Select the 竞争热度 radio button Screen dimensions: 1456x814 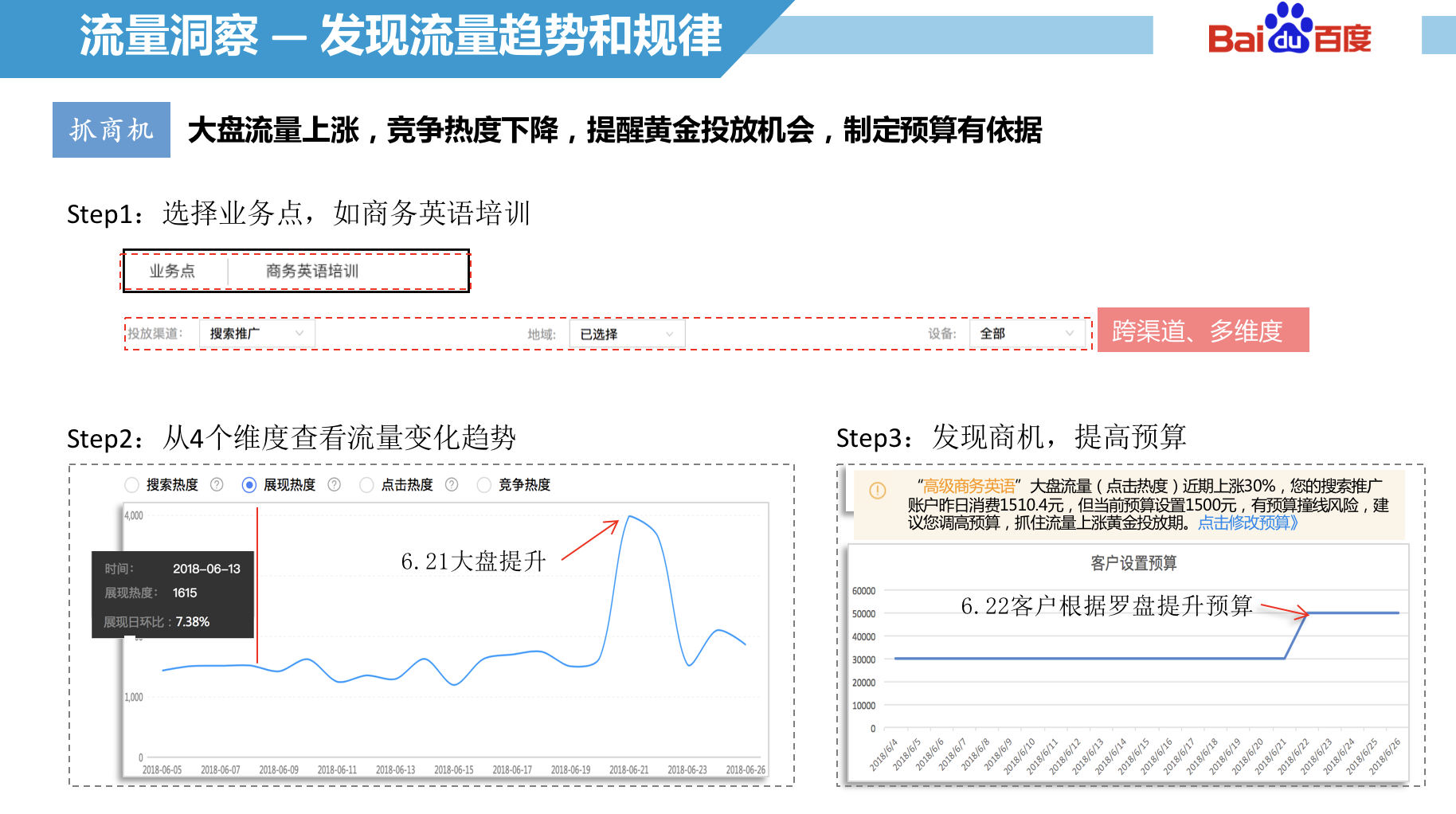(x=483, y=485)
